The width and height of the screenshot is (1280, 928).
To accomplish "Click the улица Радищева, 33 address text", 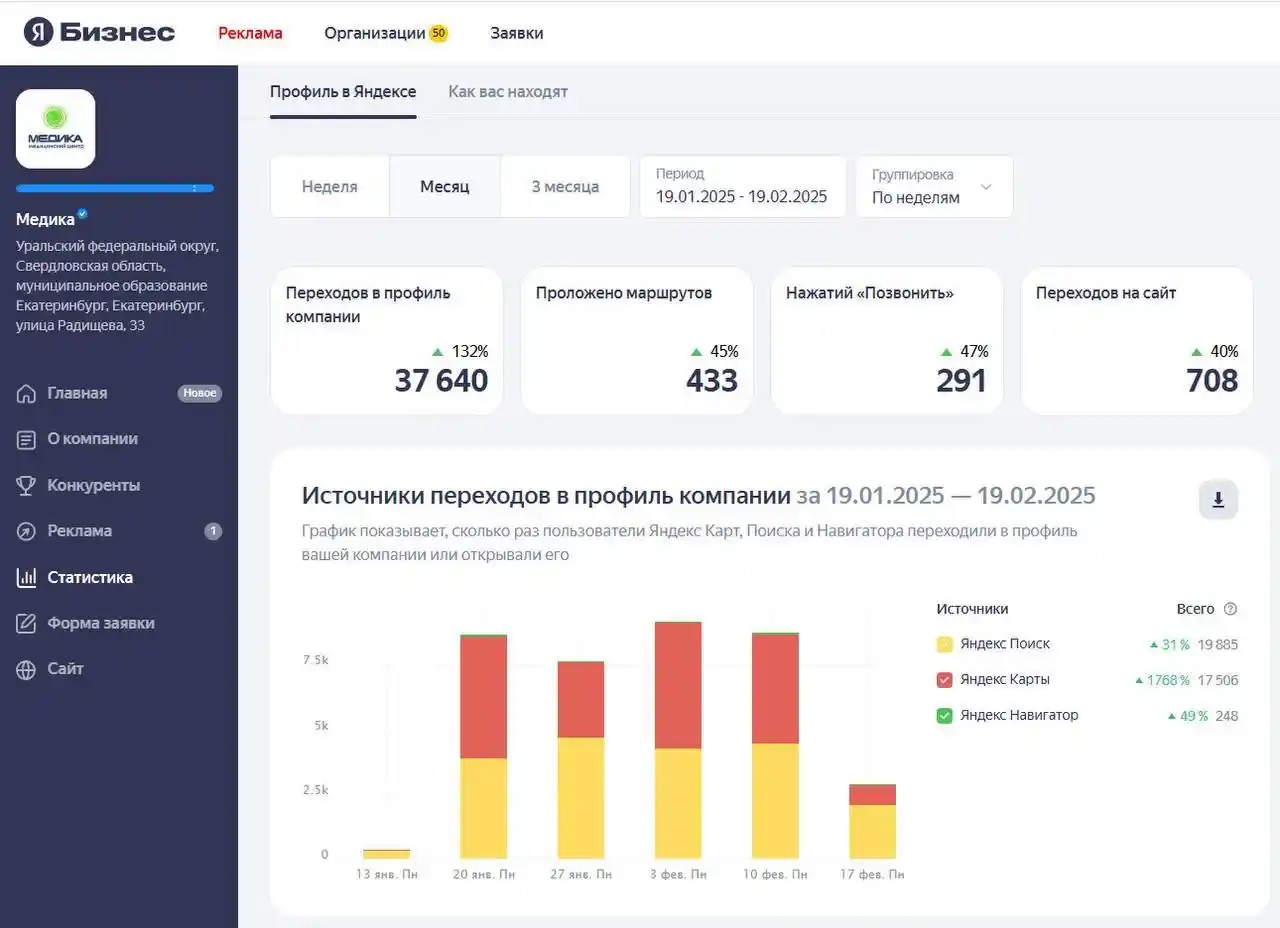I will coord(80,325).
